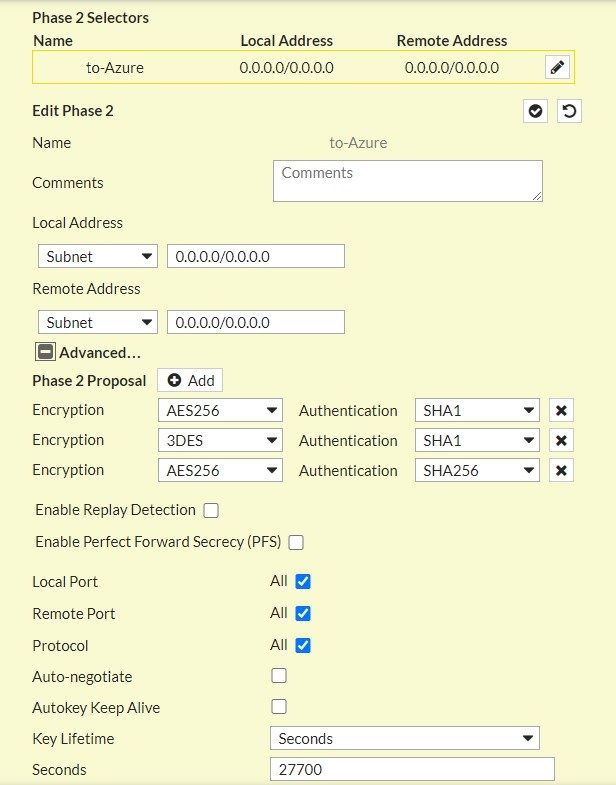Screen dimensions: 616x785
Task: Enable Perfect Forward Secrecy (PFS)
Action: [x=296, y=543]
